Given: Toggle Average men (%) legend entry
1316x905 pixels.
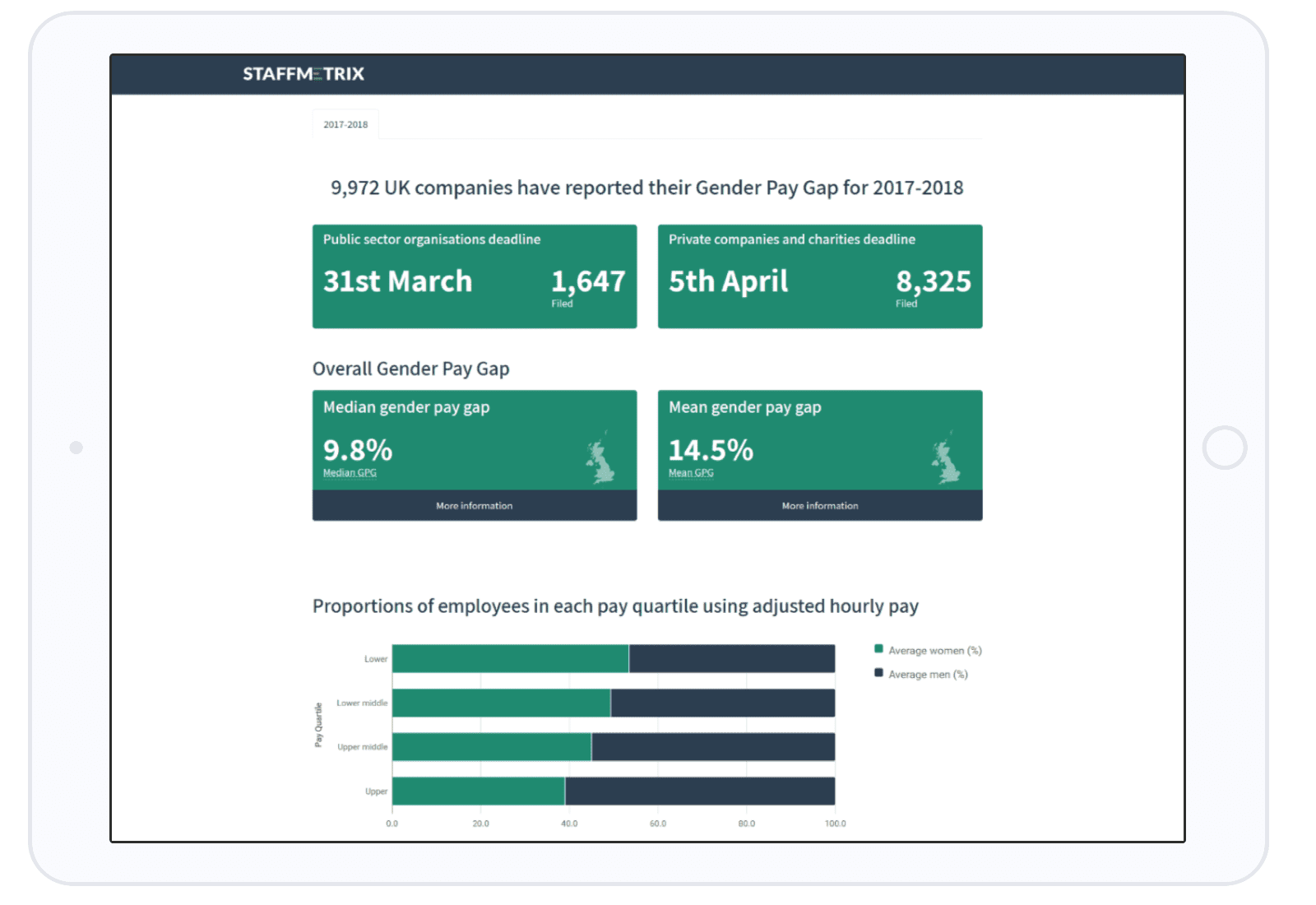Looking at the screenshot, I should coord(921,675).
